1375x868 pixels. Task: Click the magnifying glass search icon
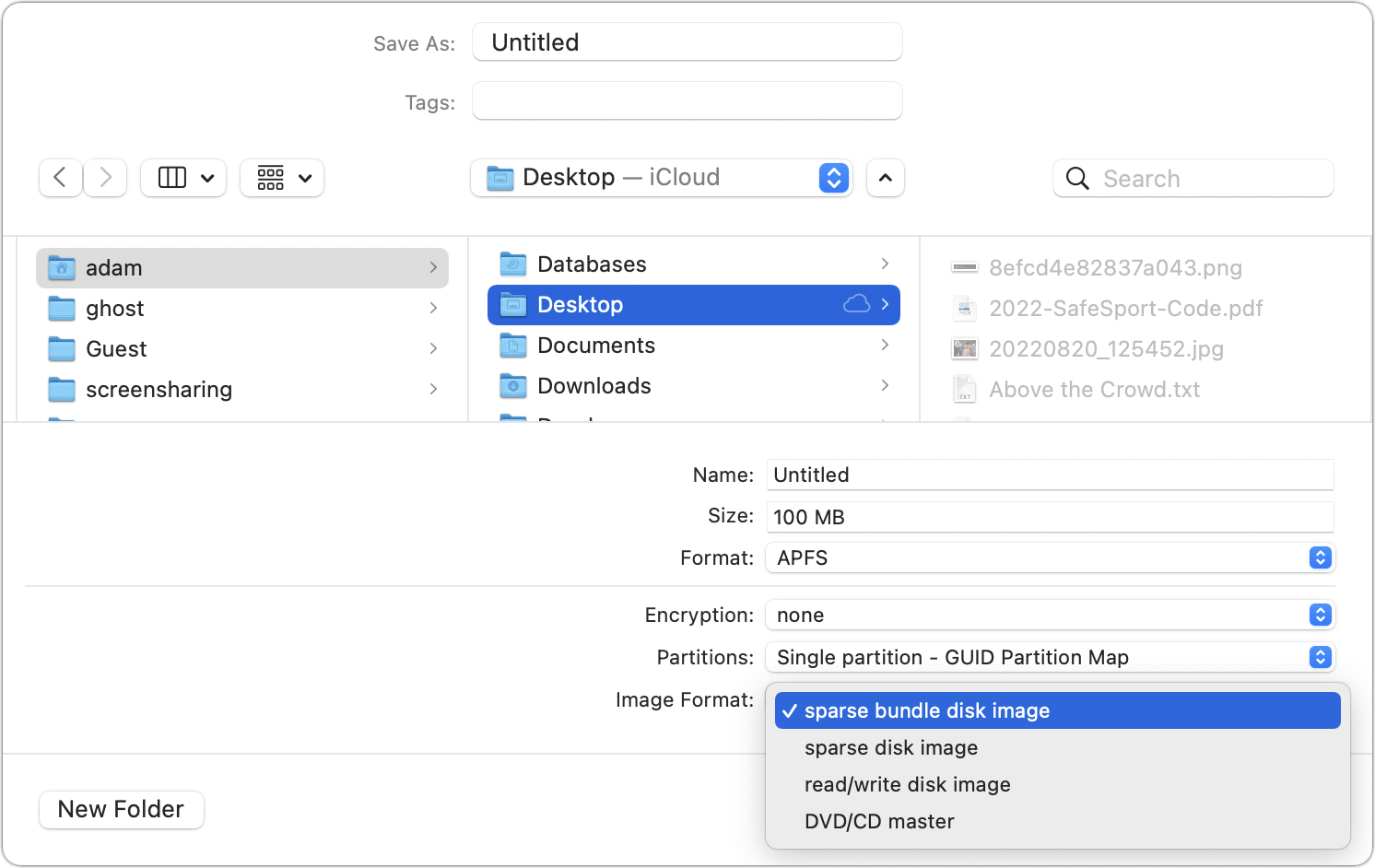[1077, 179]
